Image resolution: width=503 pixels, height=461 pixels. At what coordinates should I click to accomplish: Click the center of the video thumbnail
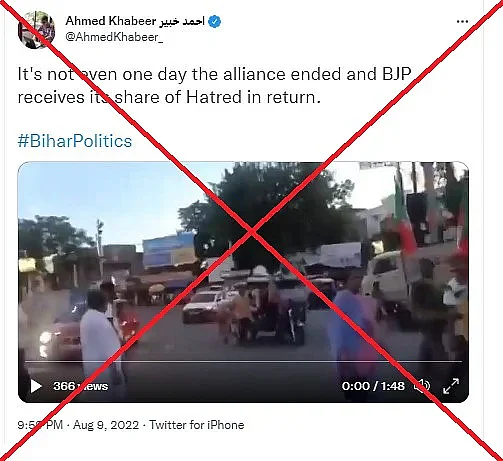(243, 282)
